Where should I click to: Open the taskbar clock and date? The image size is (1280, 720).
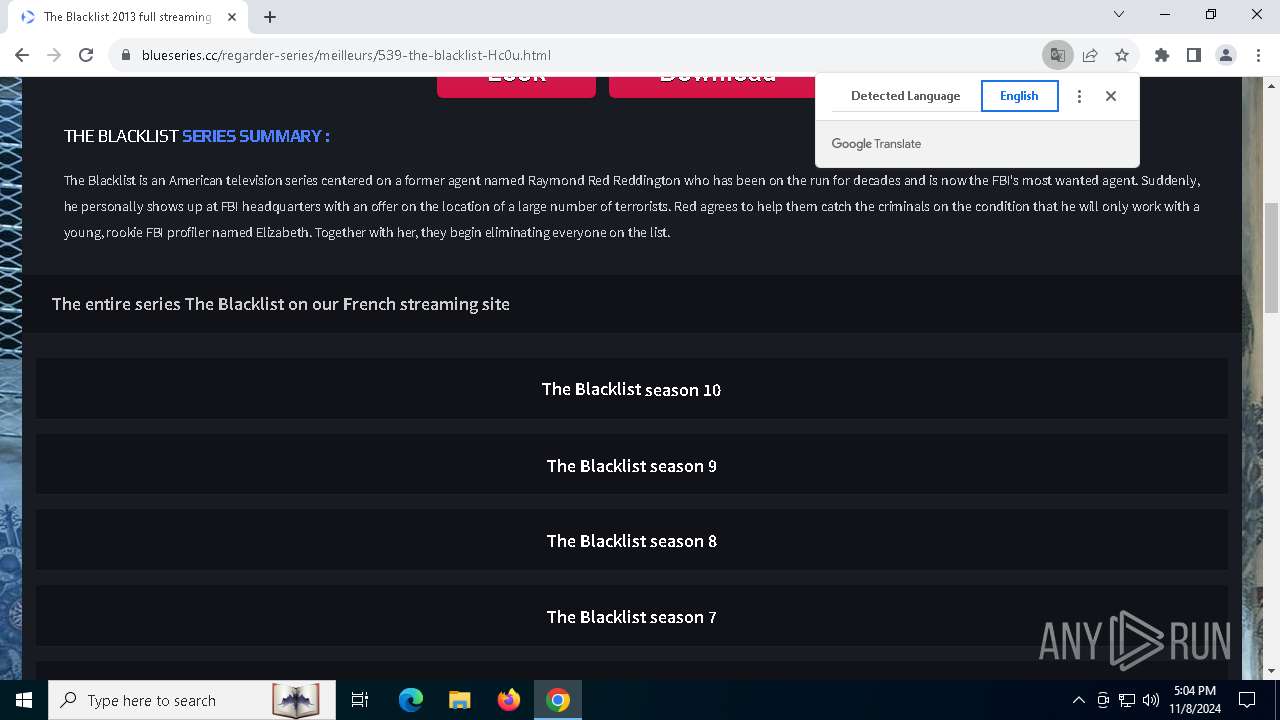1195,700
